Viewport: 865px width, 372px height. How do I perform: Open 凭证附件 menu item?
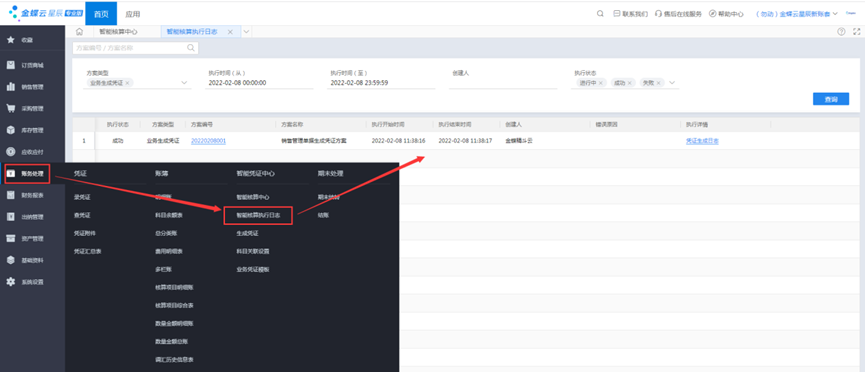coord(85,233)
